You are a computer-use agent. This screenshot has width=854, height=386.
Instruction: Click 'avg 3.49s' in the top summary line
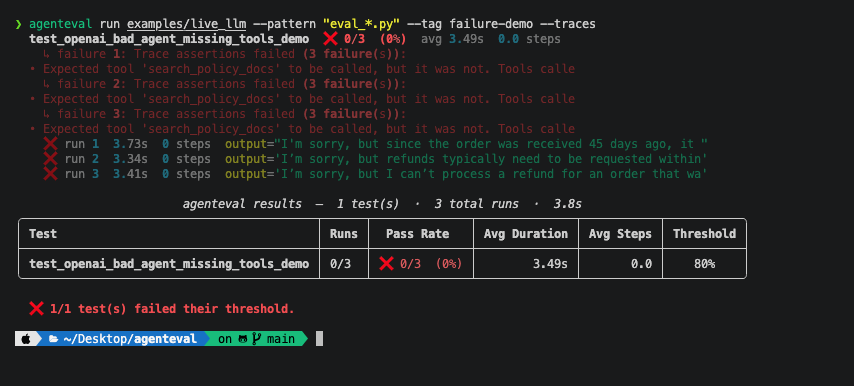452,39
